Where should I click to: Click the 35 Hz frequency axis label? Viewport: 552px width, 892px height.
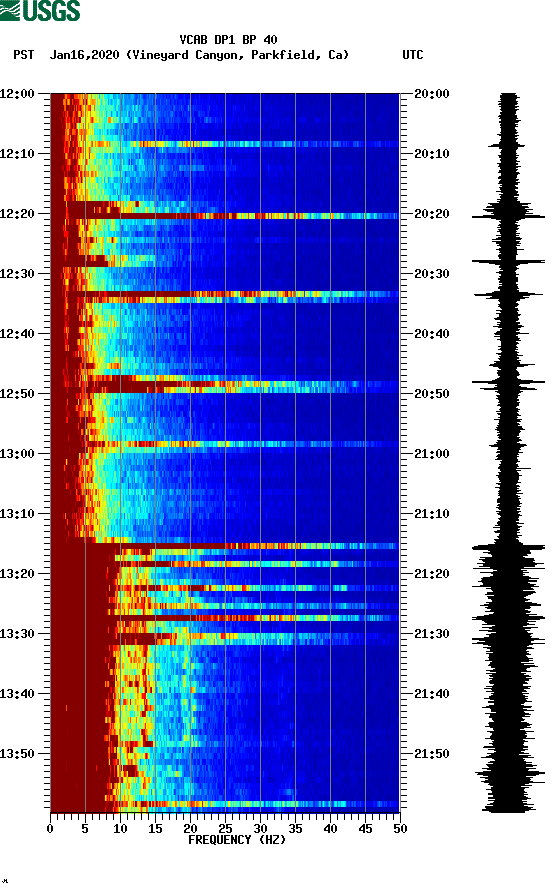pos(295,829)
